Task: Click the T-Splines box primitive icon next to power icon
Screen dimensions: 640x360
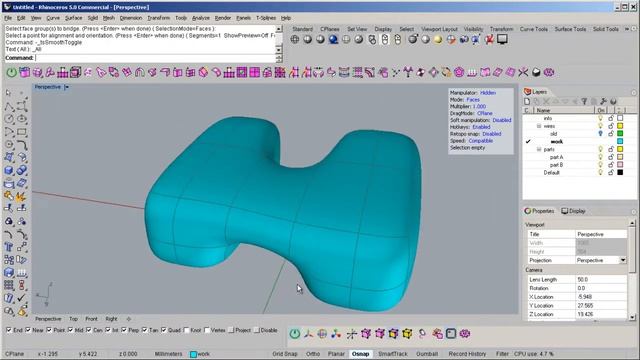Action: [x=24, y=73]
